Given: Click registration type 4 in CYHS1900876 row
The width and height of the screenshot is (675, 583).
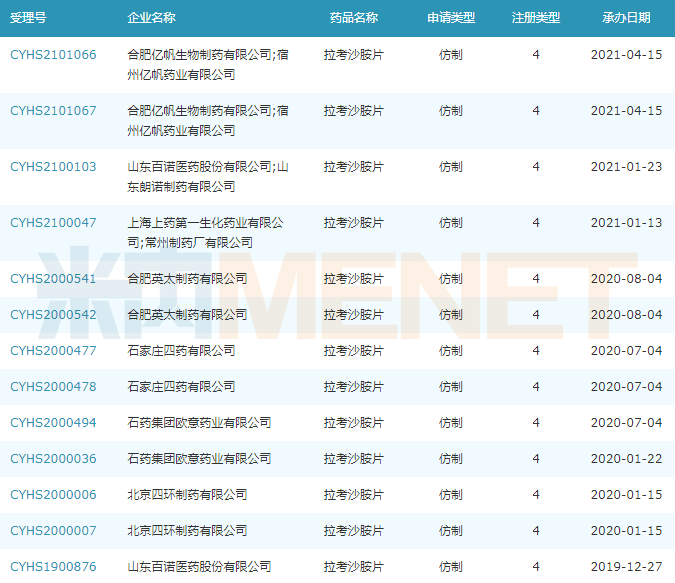Looking at the screenshot, I should [536, 566].
